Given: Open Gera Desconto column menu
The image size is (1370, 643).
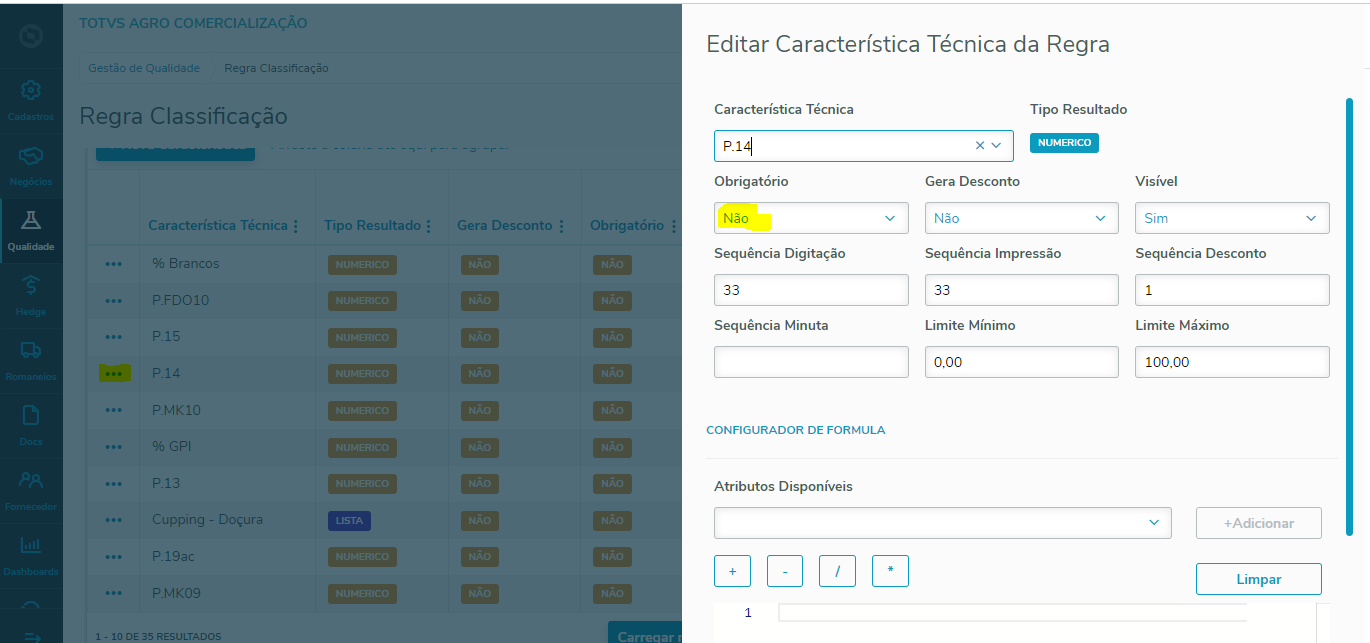Looking at the screenshot, I should tap(561, 227).
